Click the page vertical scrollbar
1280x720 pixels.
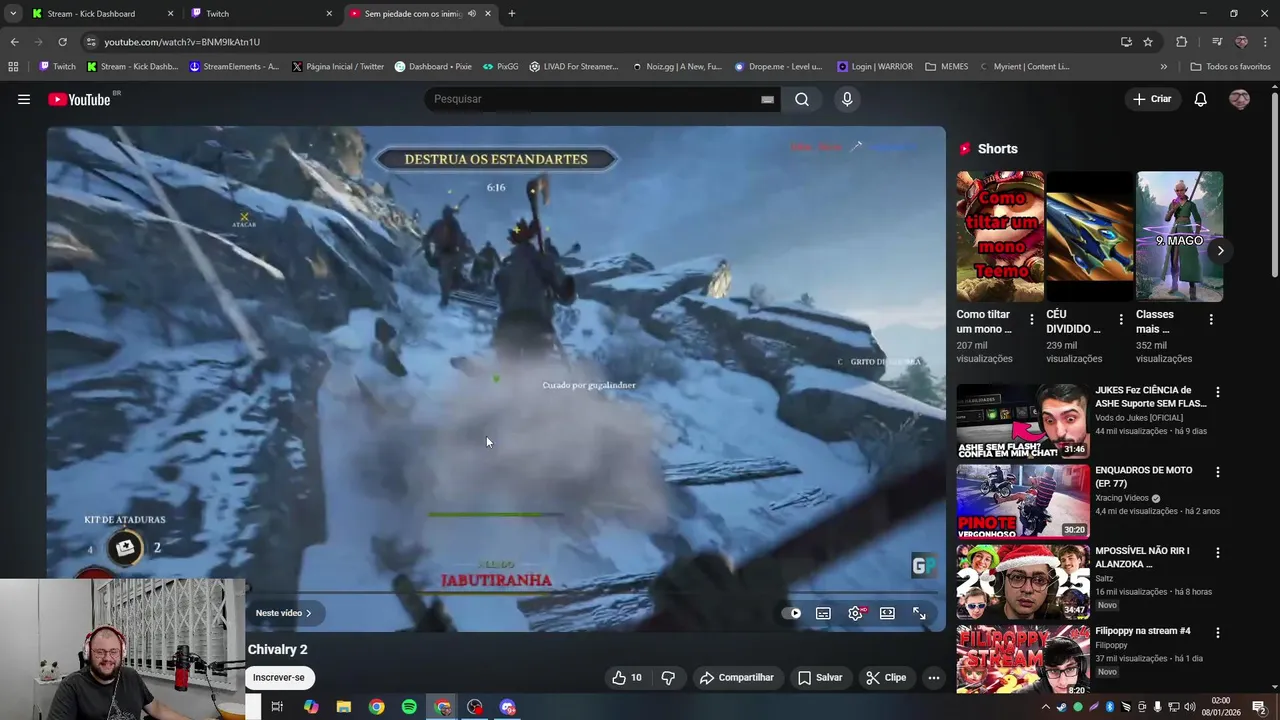(x=1274, y=184)
